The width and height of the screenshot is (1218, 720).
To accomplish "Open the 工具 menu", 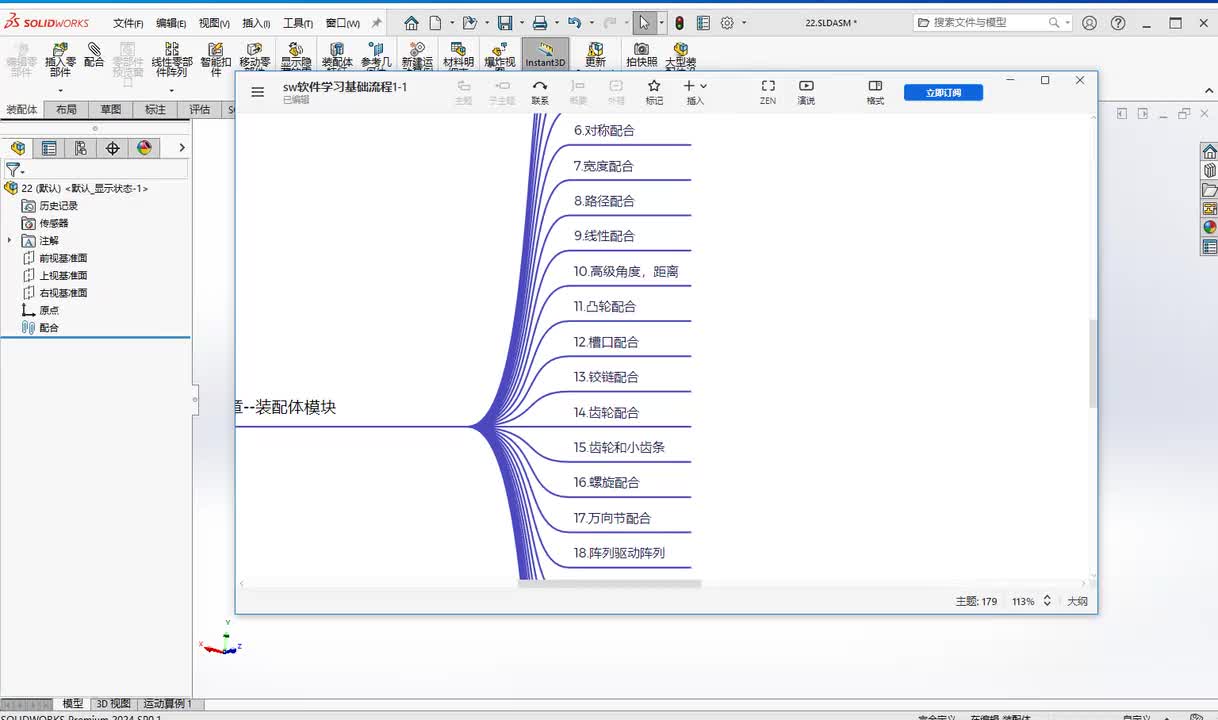I will click(x=297, y=23).
